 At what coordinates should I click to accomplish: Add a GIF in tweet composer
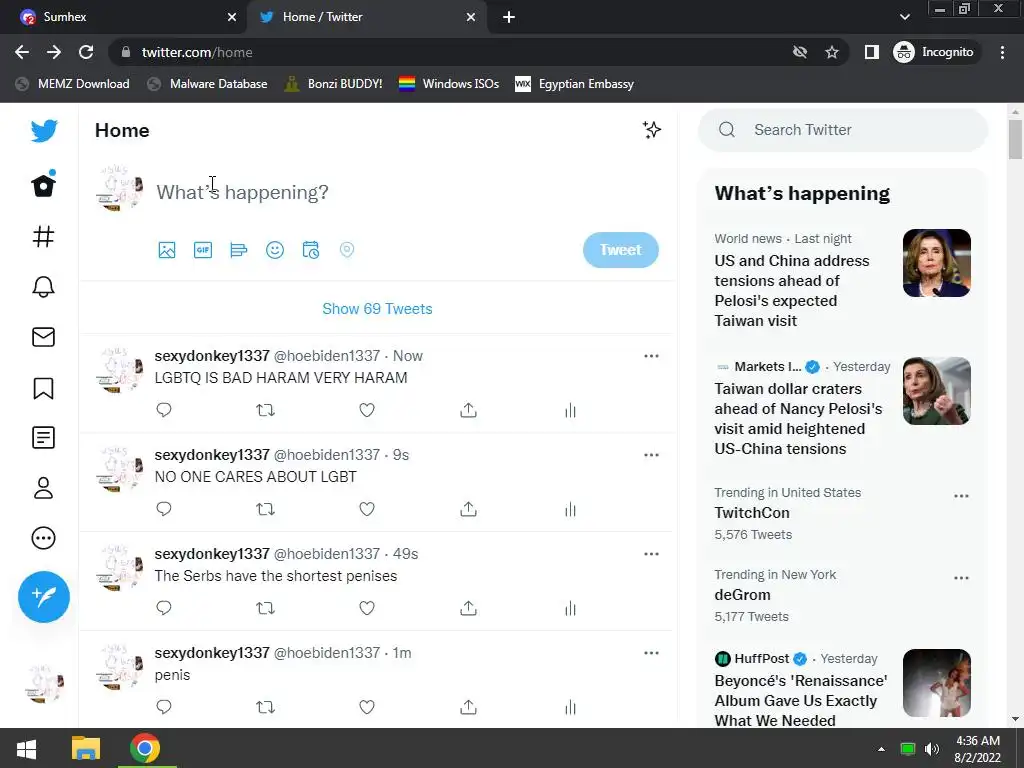[202, 249]
